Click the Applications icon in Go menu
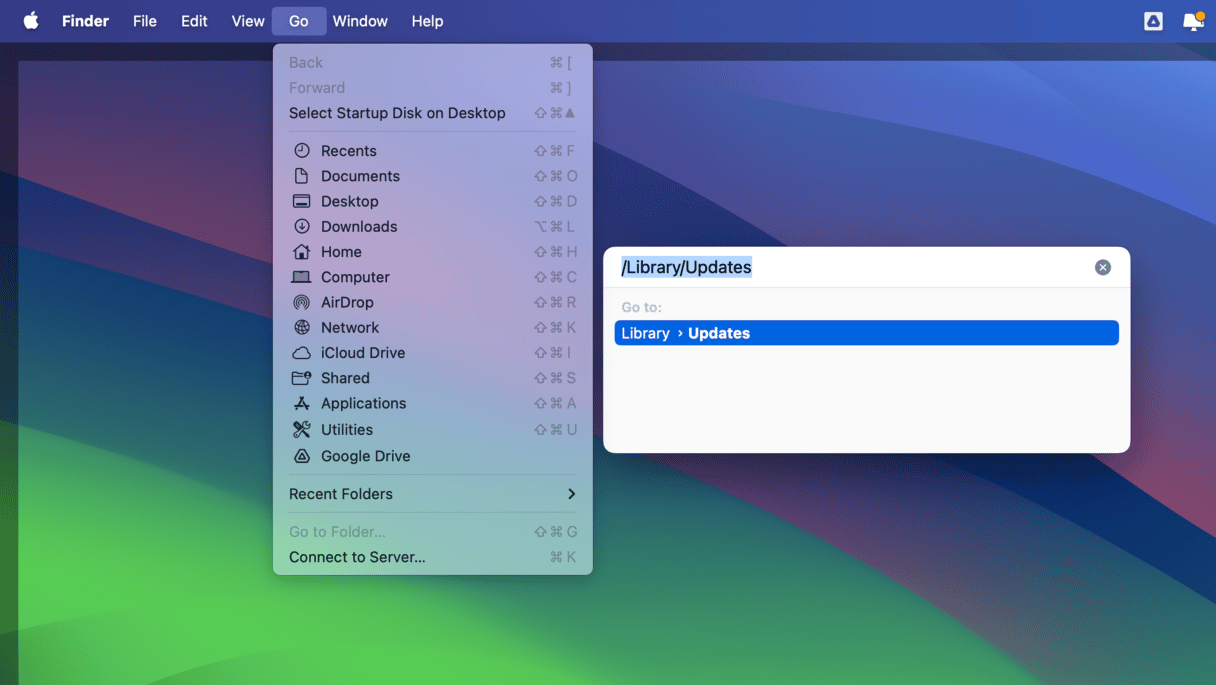This screenshot has width=1216, height=685. coord(301,403)
